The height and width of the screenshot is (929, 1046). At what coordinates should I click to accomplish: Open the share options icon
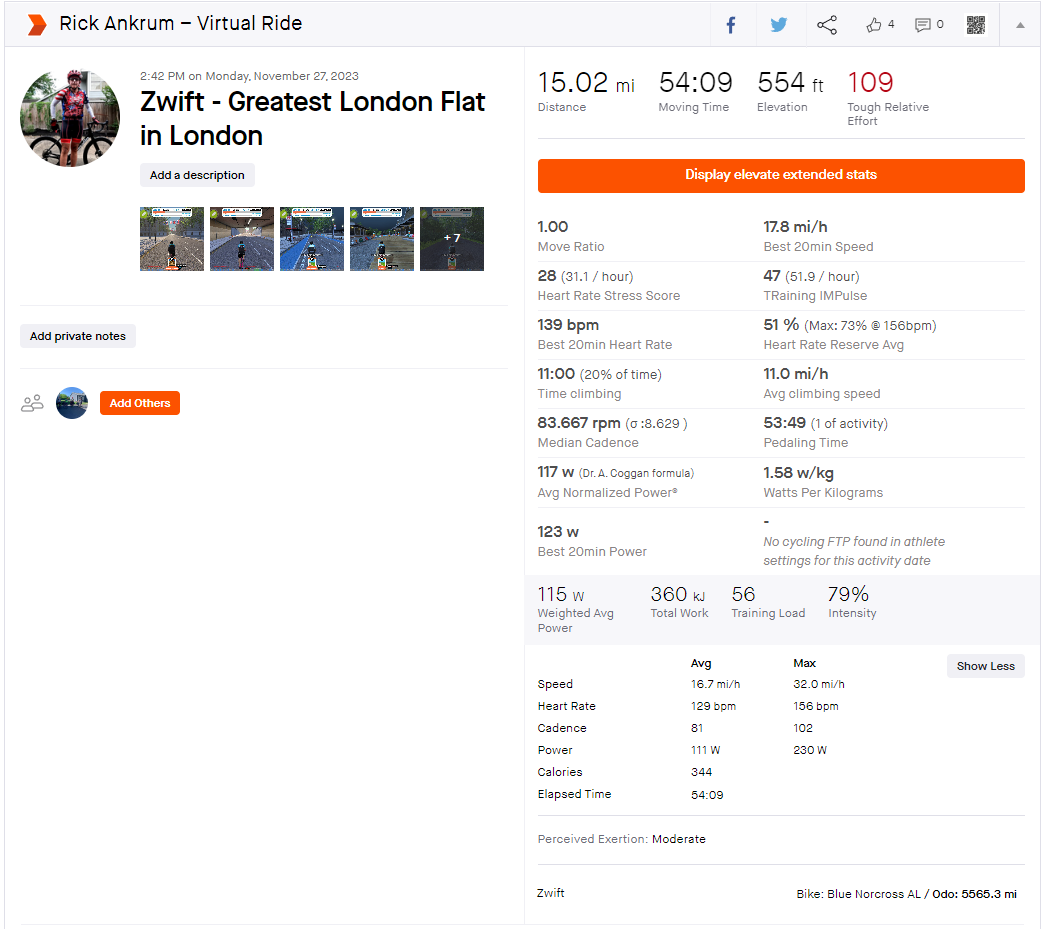[827, 25]
